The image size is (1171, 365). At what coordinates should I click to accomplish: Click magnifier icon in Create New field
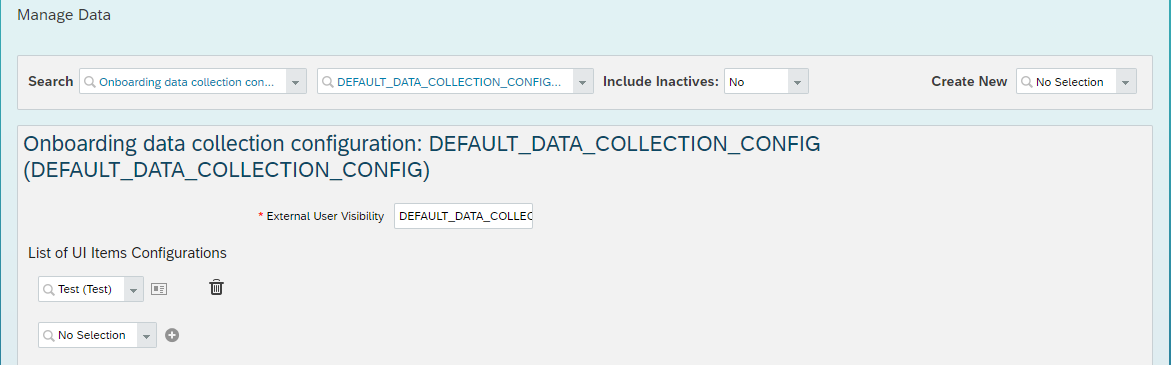point(1027,82)
